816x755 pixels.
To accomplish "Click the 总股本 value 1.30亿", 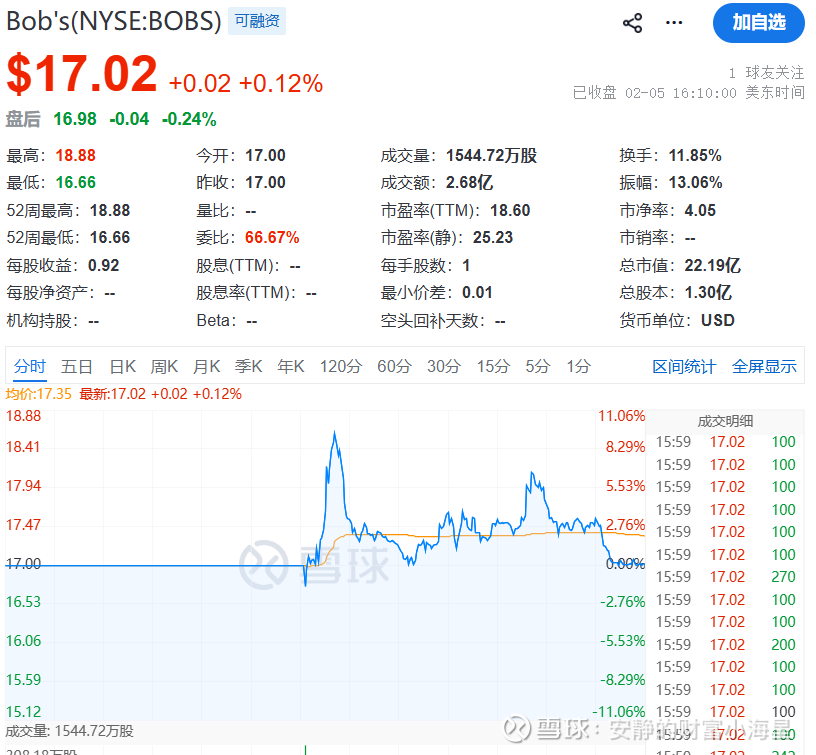I will 708,292.
